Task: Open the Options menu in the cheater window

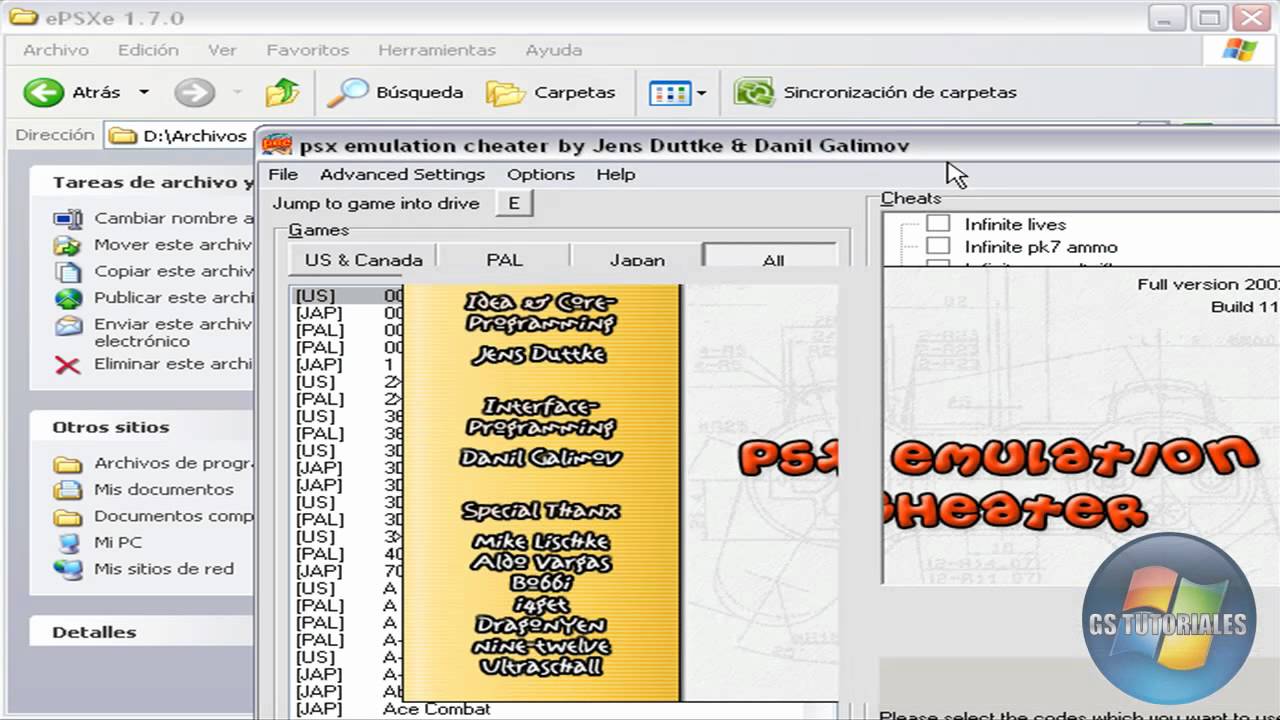Action: [x=540, y=174]
